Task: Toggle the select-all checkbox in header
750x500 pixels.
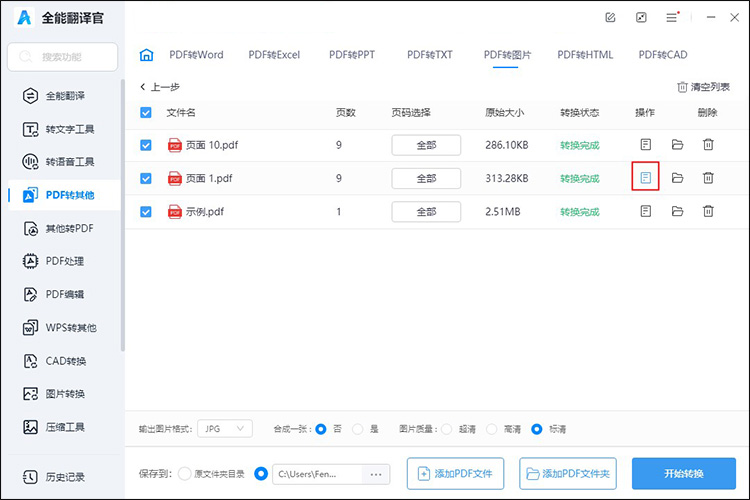Action: click(x=146, y=112)
